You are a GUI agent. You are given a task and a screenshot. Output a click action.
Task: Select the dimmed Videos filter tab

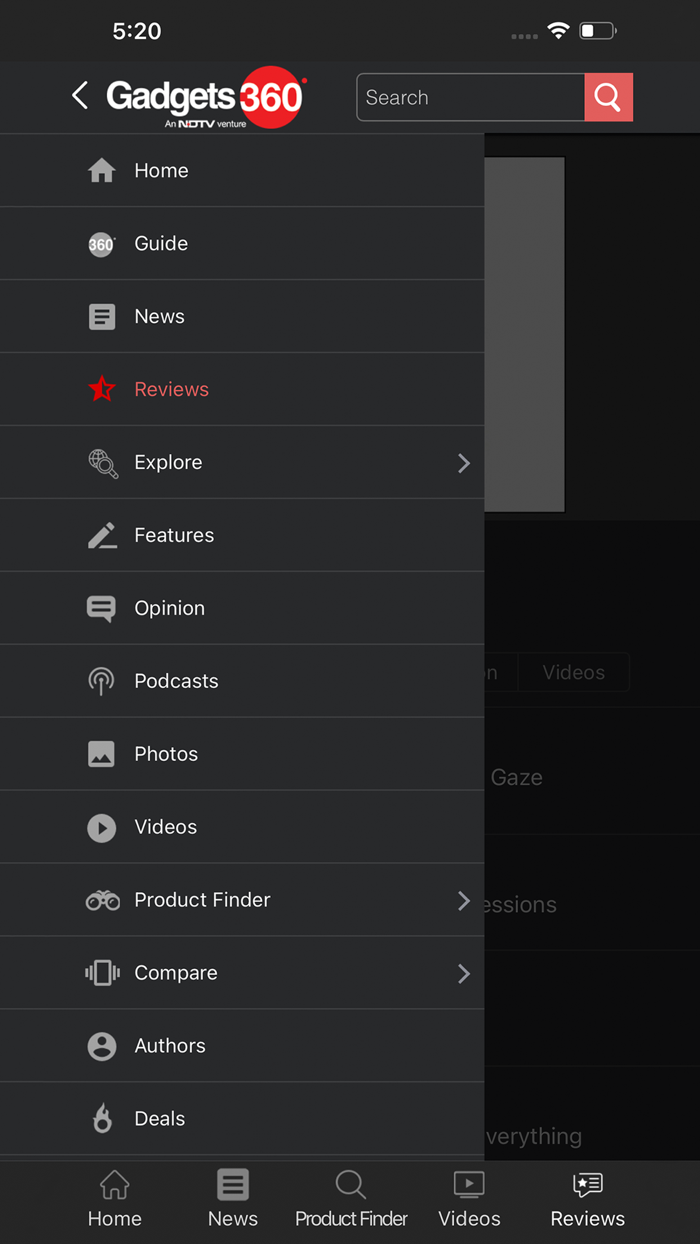click(x=574, y=673)
